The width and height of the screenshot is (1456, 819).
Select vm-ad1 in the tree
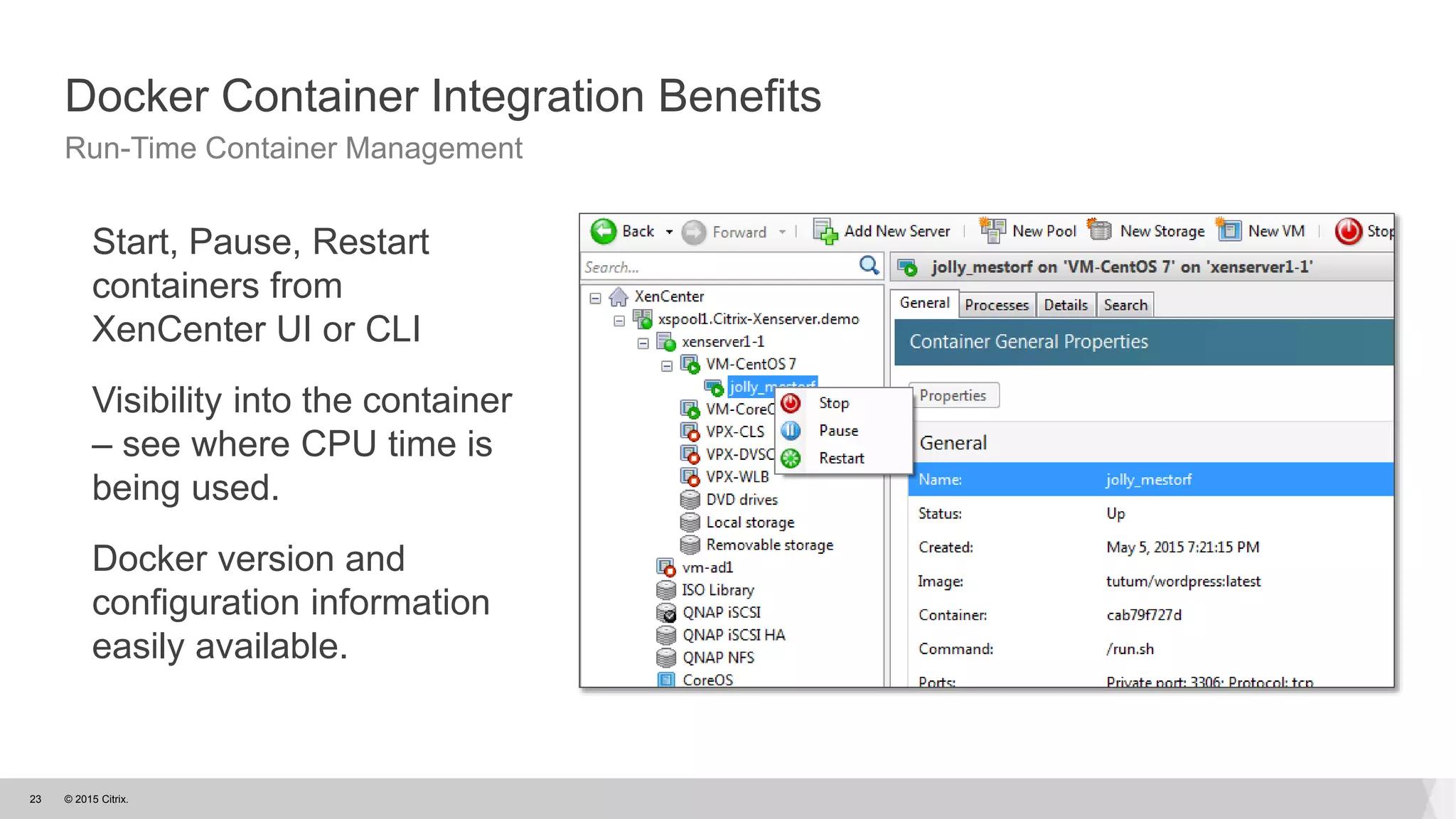tap(707, 567)
